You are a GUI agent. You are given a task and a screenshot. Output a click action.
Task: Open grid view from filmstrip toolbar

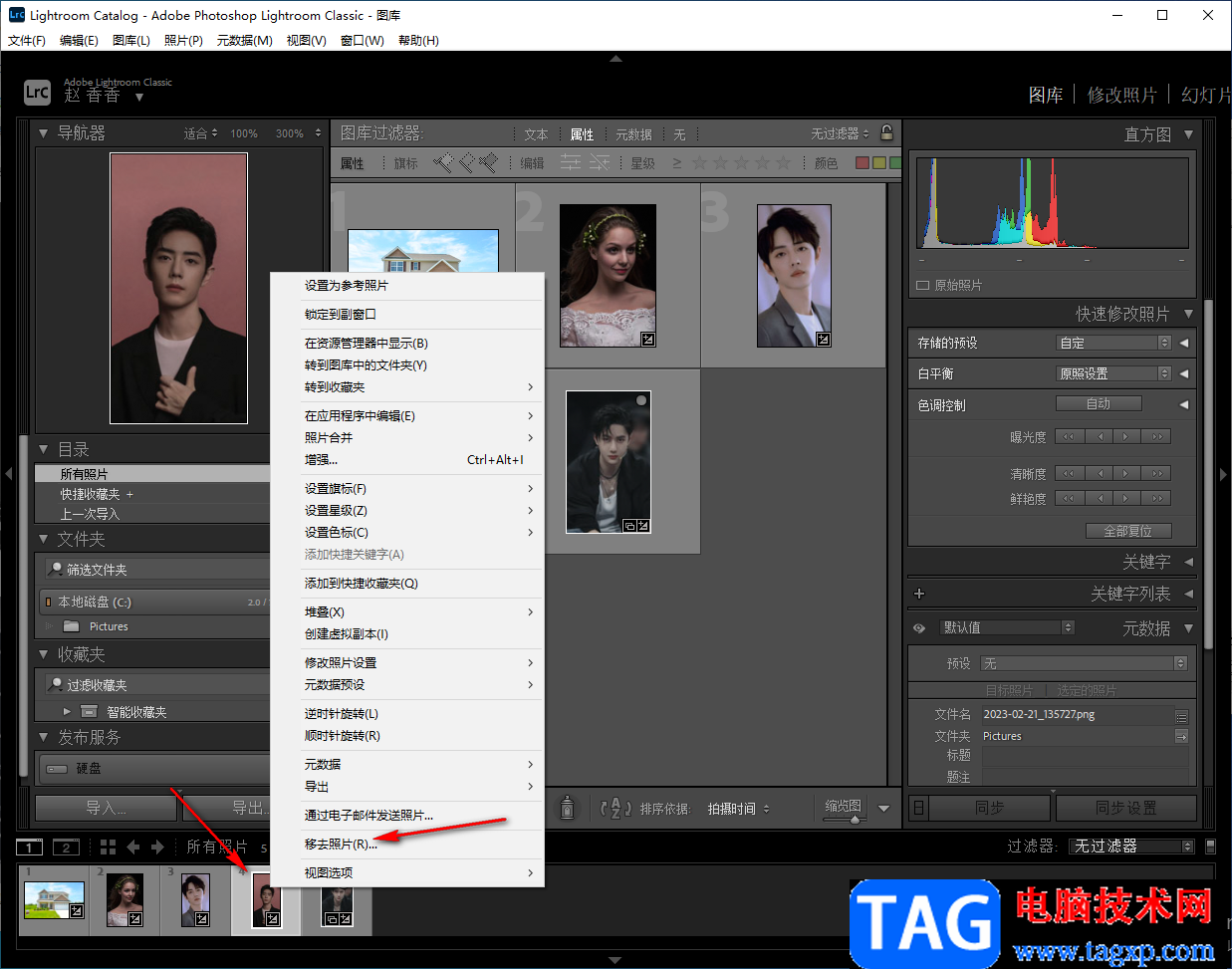pos(108,847)
